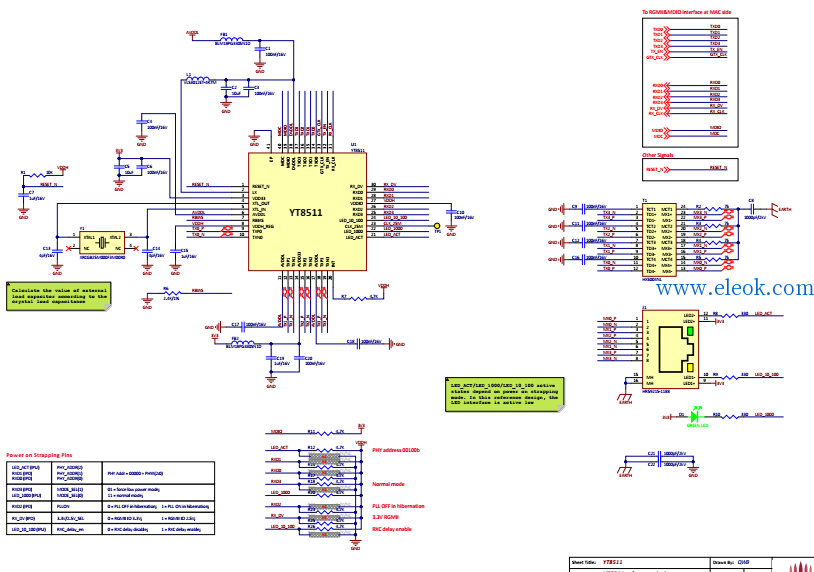The height and width of the screenshot is (572, 814).
Task: Select the C13 capacitor left of crystal
Action: [57, 250]
